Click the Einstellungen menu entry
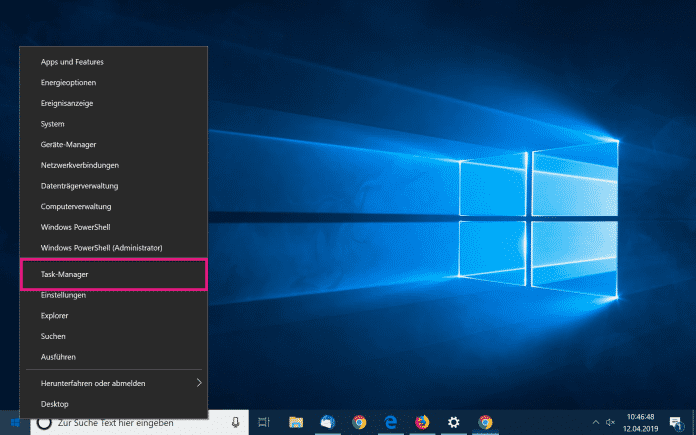 (63, 295)
